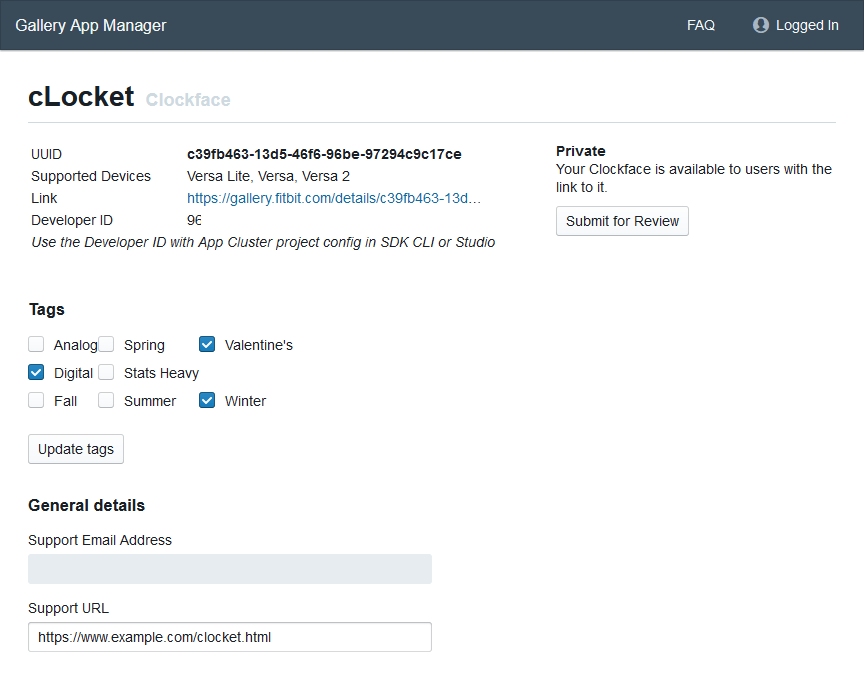Disable the Winter tag checkbox
Screen dimensions: 864x687
point(207,400)
